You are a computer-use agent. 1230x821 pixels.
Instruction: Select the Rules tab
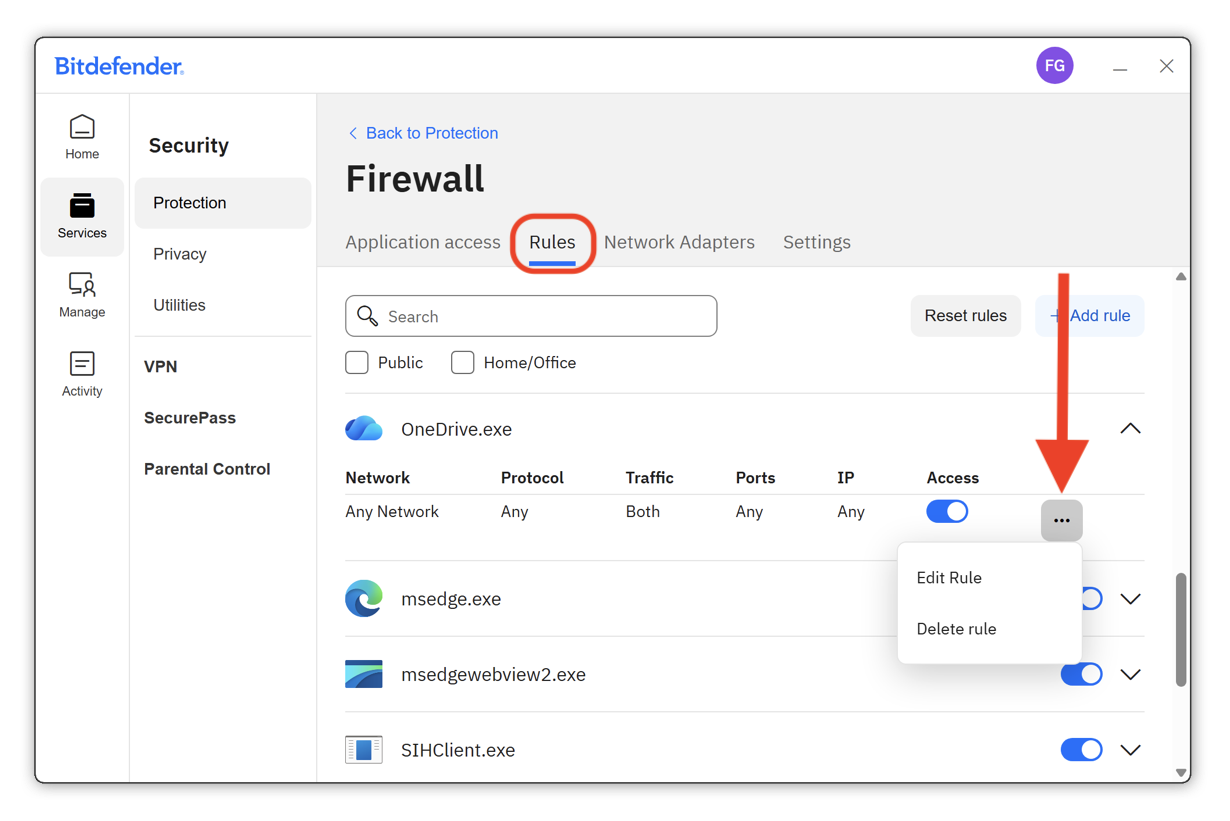click(x=552, y=243)
